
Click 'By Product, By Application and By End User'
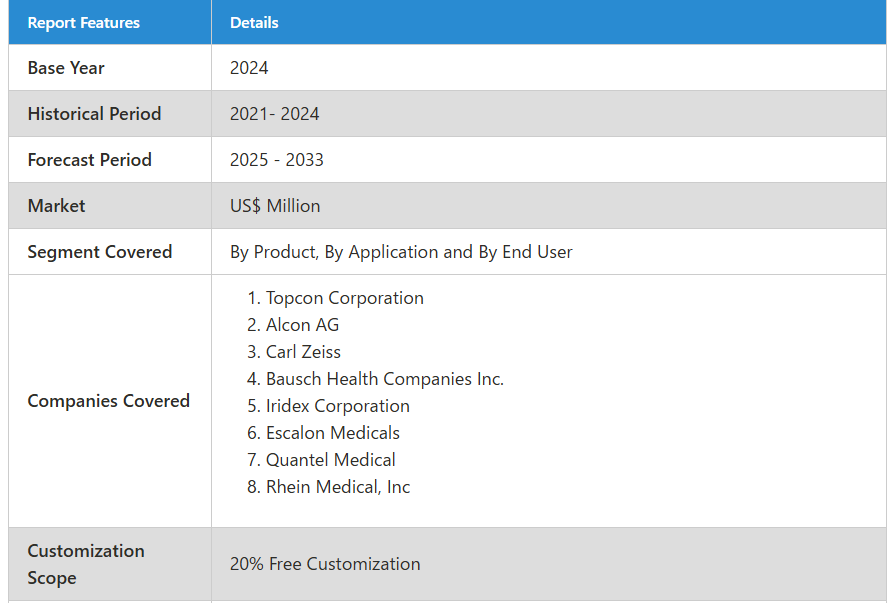point(401,252)
